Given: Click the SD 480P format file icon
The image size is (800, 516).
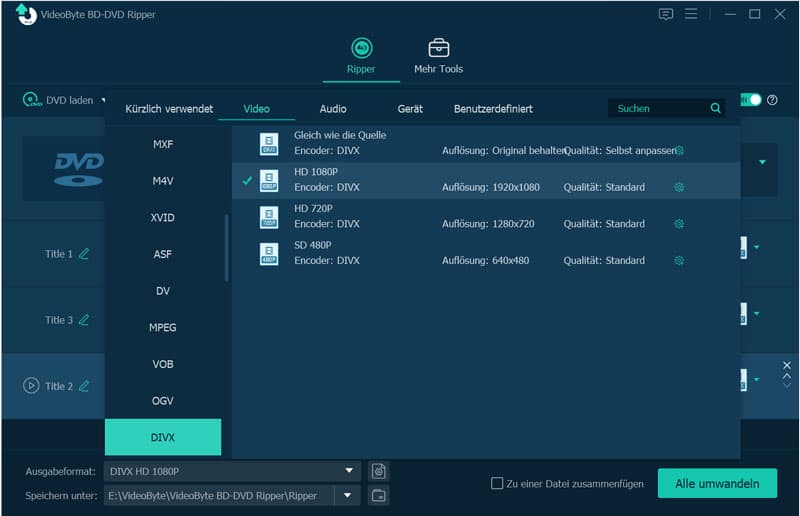Looking at the screenshot, I should [x=269, y=254].
